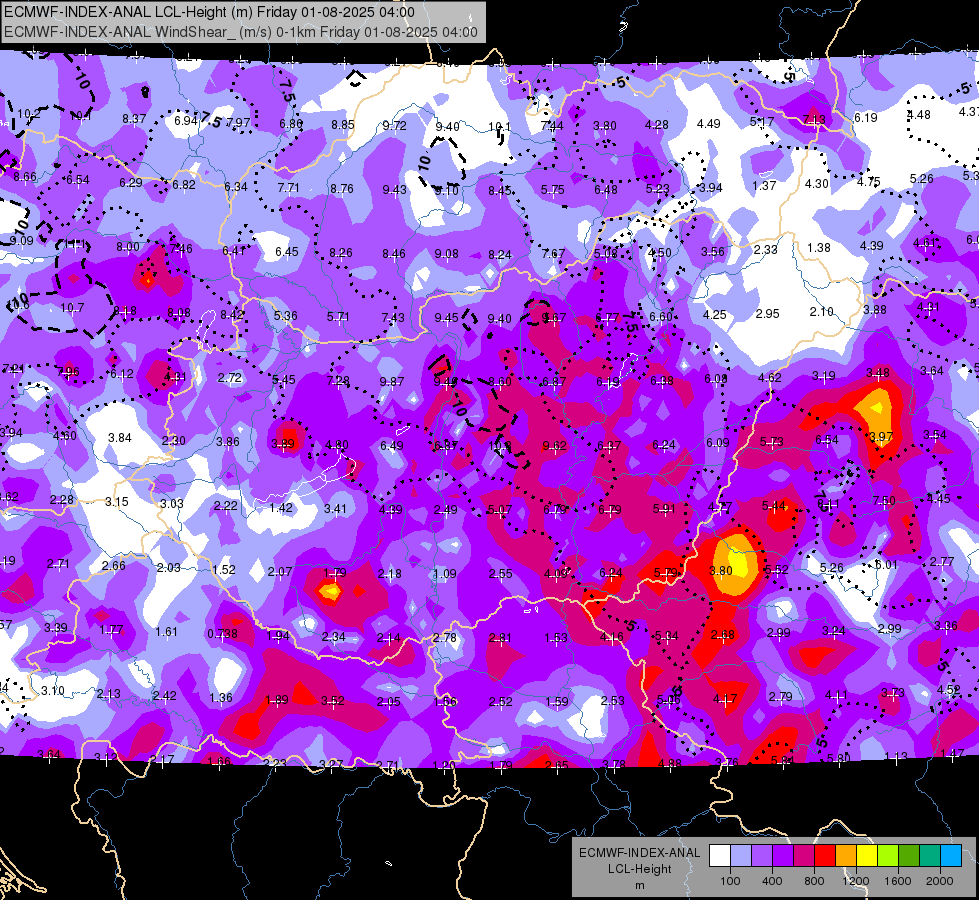Click the grid value '1.61'
Screen dimensions: 979x900
point(166,631)
